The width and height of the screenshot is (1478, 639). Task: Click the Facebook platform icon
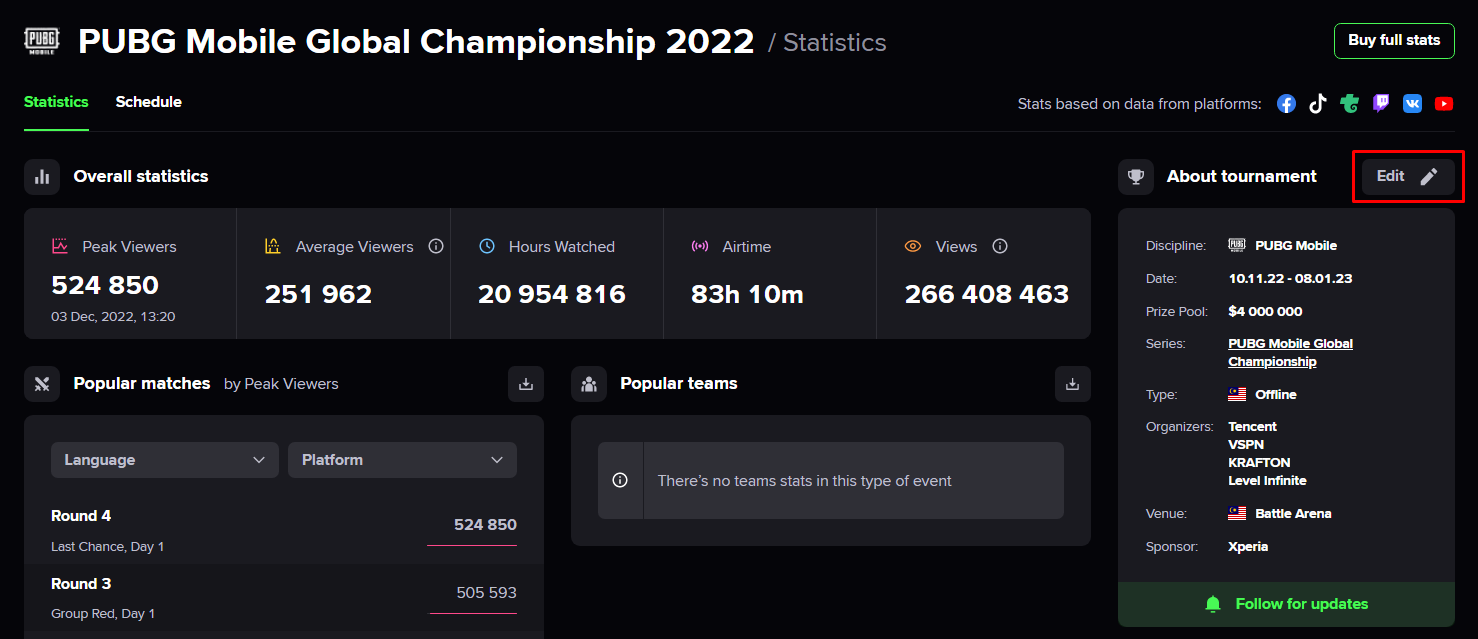1286,103
